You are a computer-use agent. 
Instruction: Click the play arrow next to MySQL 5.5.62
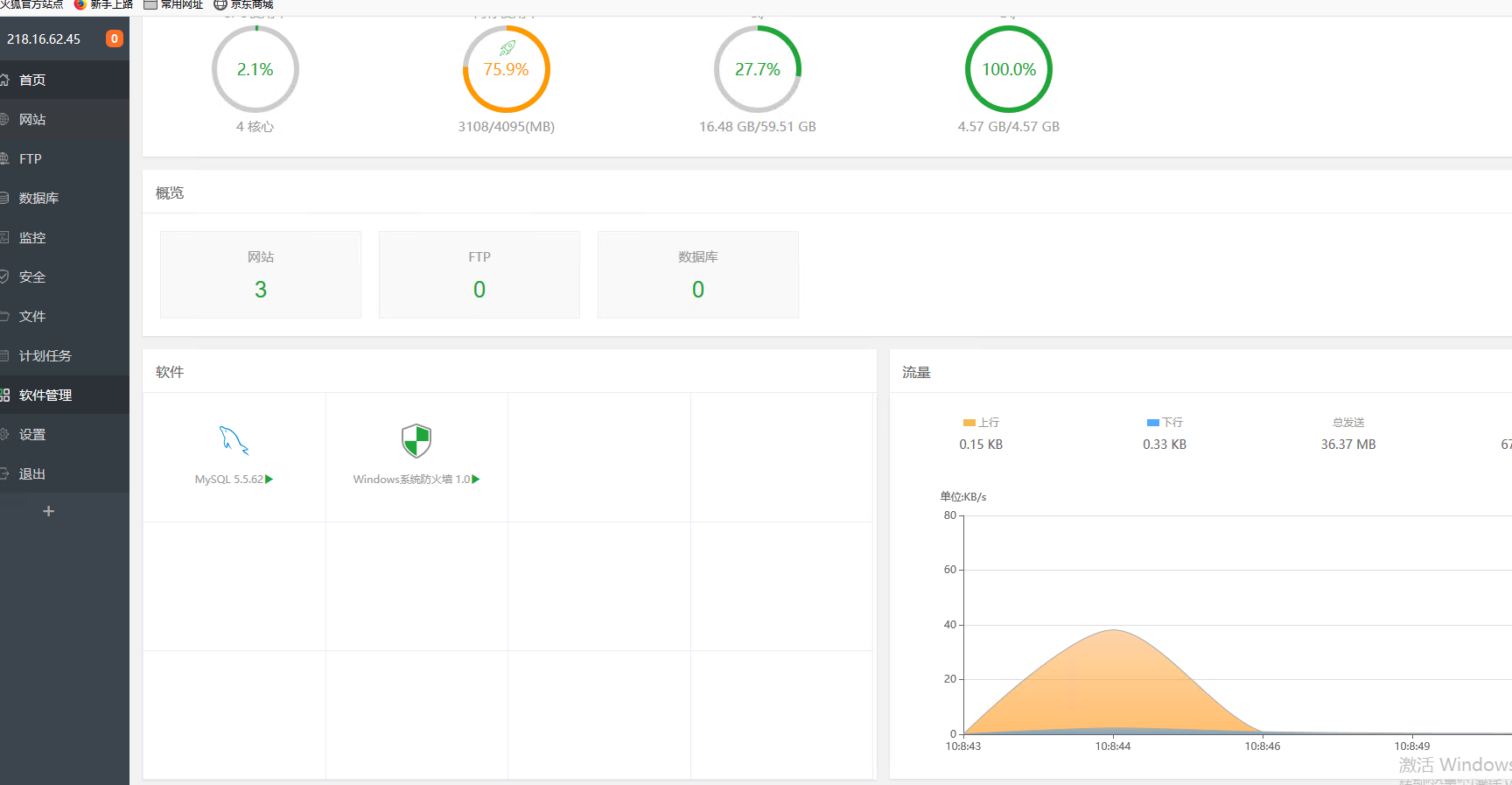coord(269,480)
